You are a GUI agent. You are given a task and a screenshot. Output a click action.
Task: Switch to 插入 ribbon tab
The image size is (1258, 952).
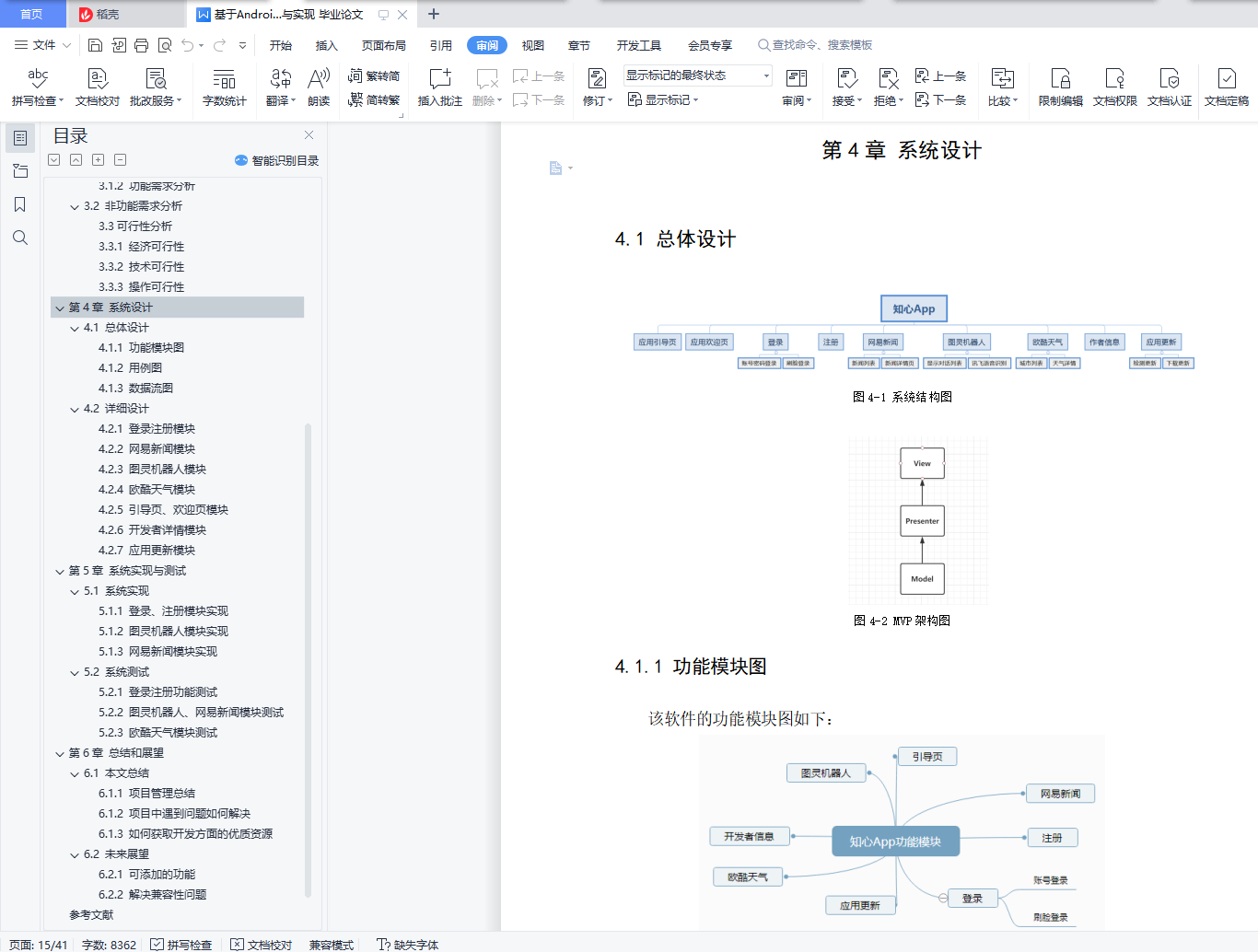327,45
